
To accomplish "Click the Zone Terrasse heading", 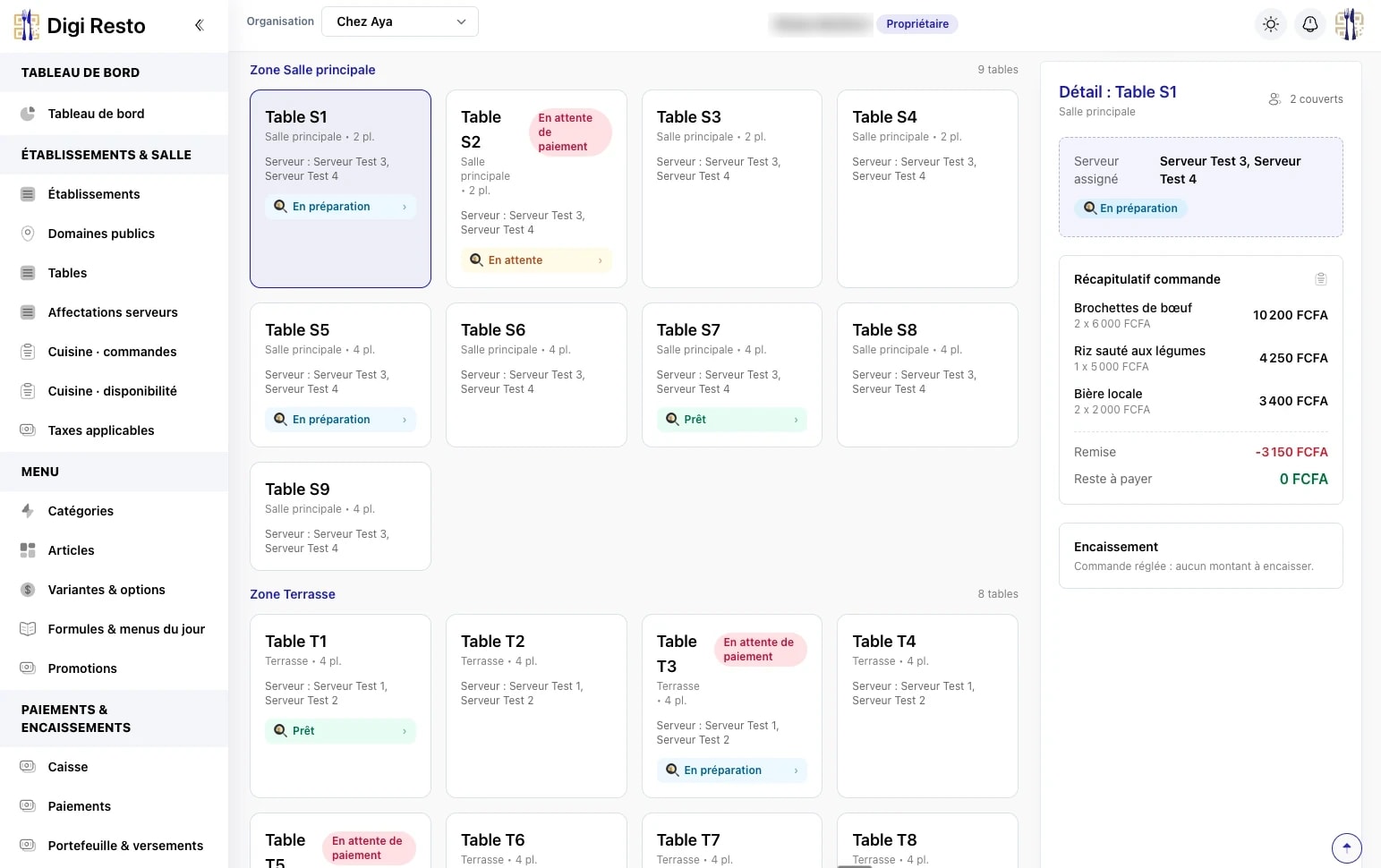I will click(293, 594).
